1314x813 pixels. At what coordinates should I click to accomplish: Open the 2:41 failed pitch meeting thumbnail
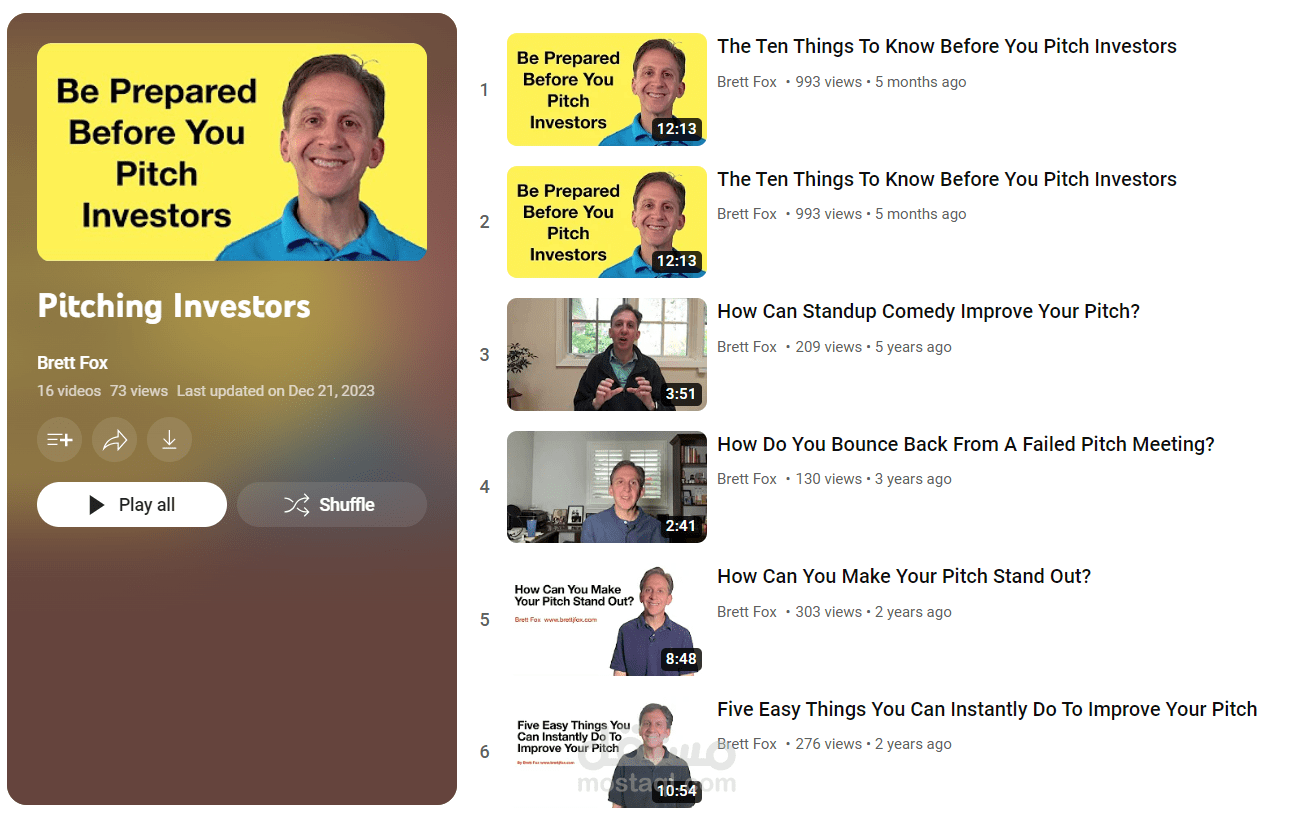click(x=607, y=487)
